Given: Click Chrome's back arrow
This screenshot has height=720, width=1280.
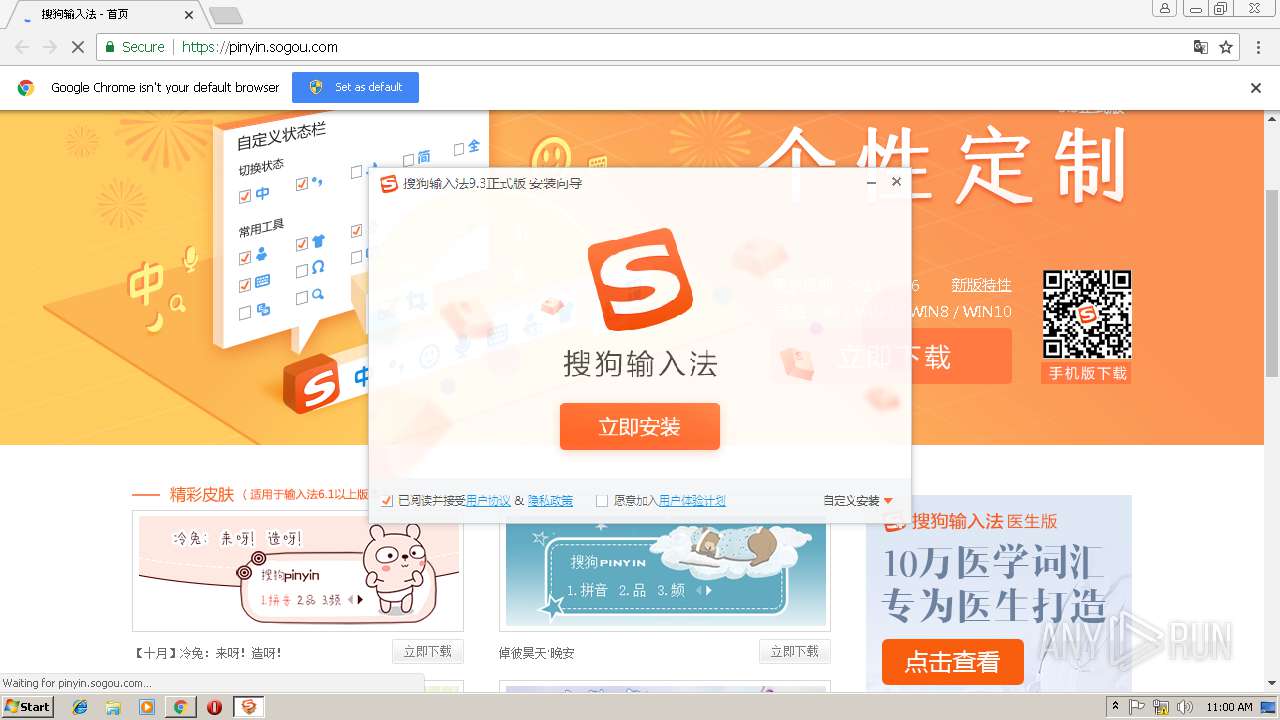Looking at the screenshot, I should [22, 47].
